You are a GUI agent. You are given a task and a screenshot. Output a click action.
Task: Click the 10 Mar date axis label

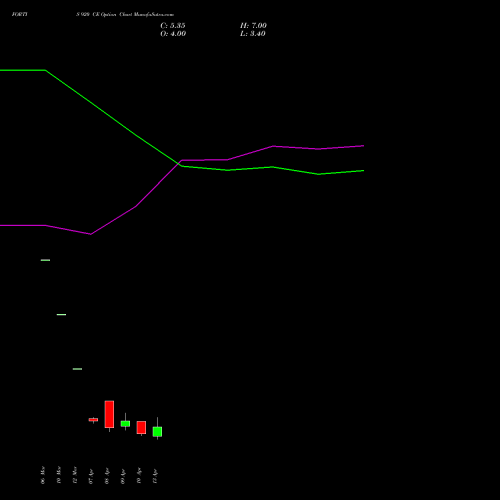click(59, 475)
